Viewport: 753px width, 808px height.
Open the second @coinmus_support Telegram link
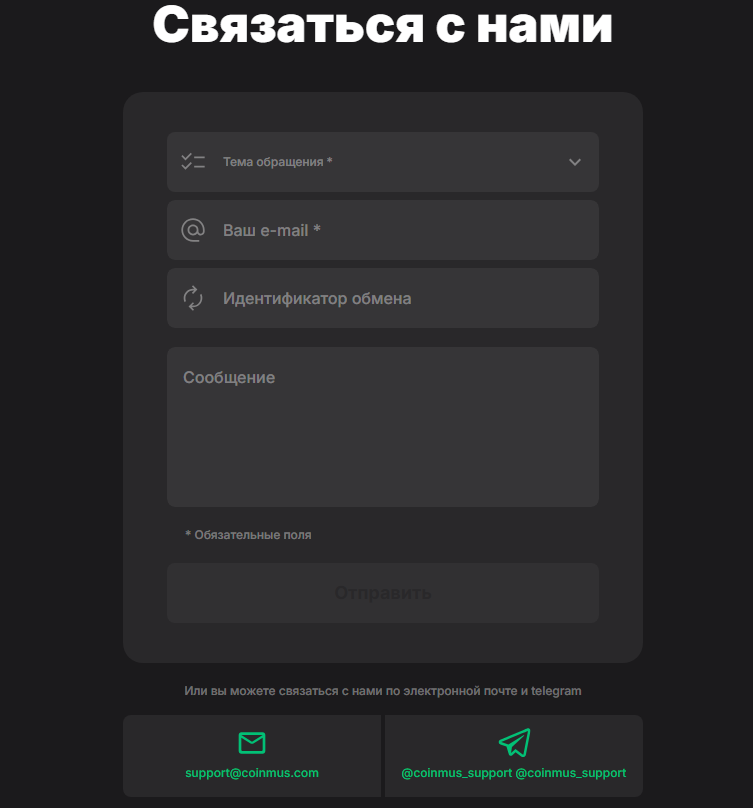coord(571,773)
